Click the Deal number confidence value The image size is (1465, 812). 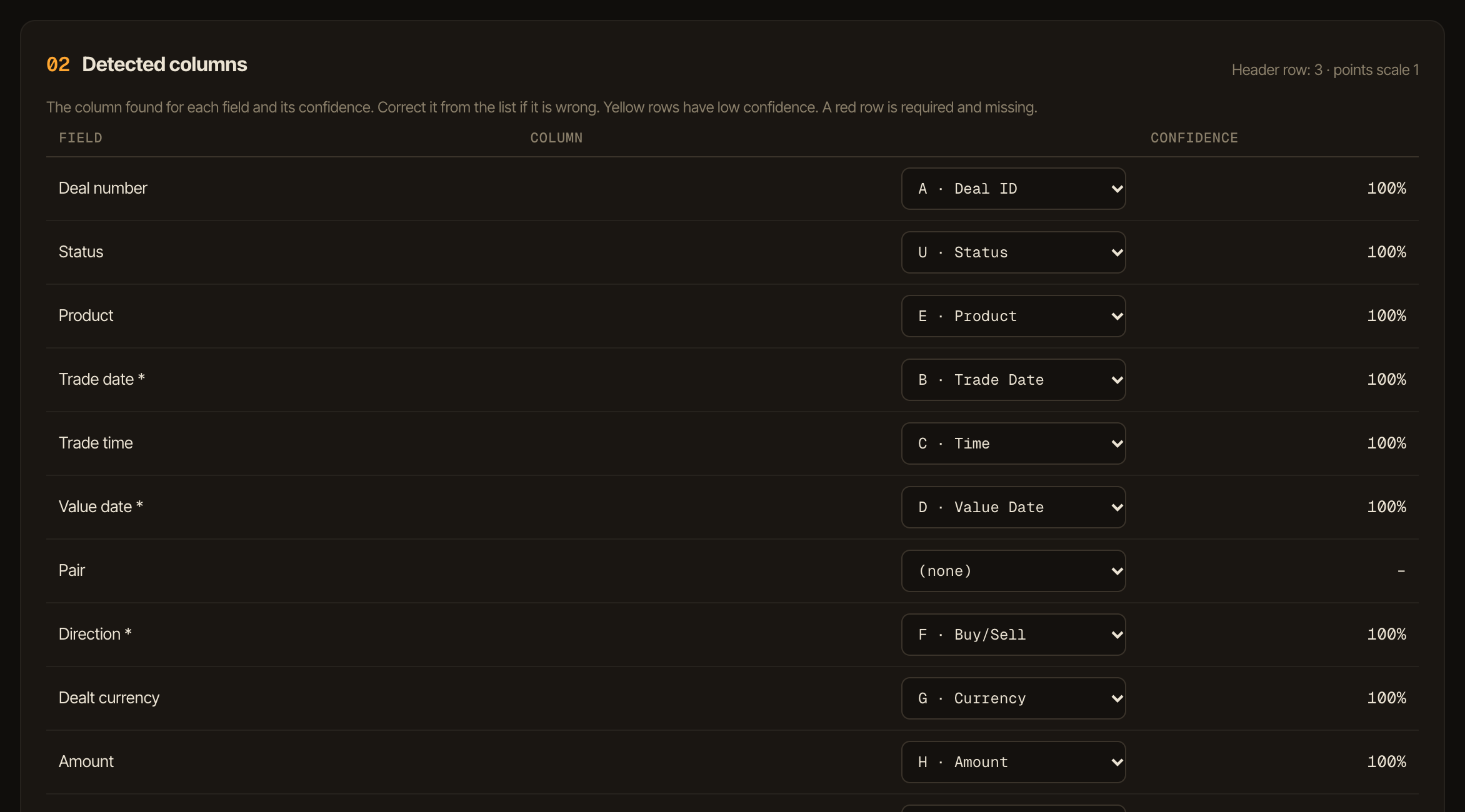tap(1386, 189)
